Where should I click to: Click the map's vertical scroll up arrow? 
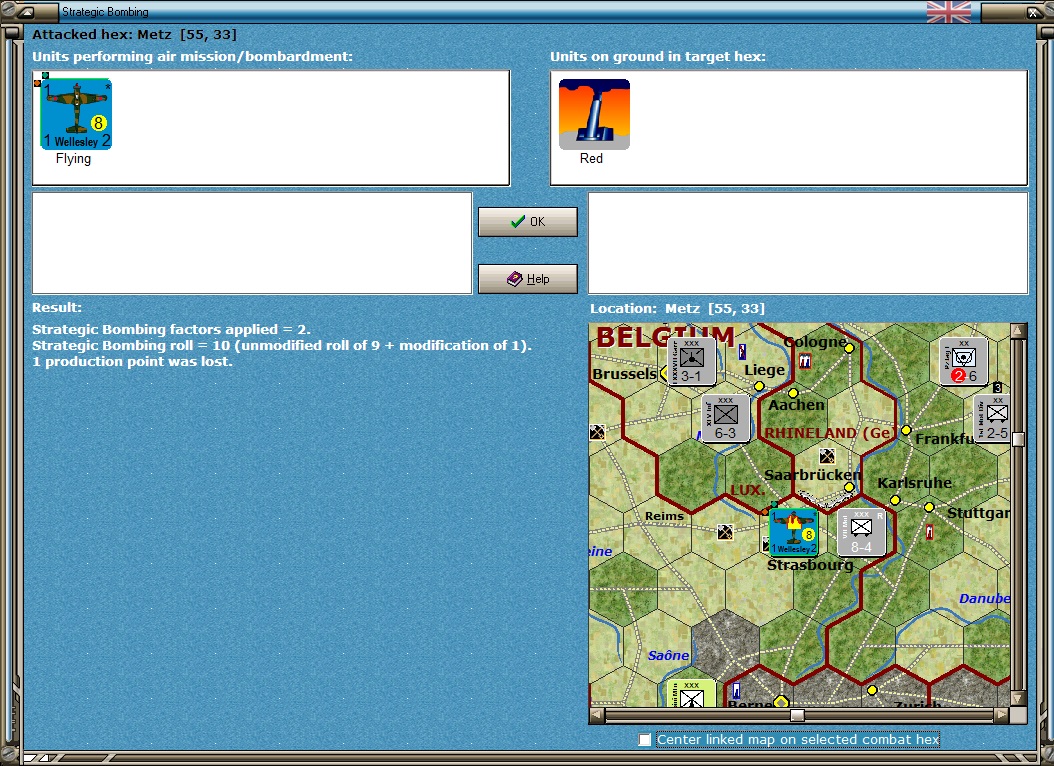click(1018, 331)
